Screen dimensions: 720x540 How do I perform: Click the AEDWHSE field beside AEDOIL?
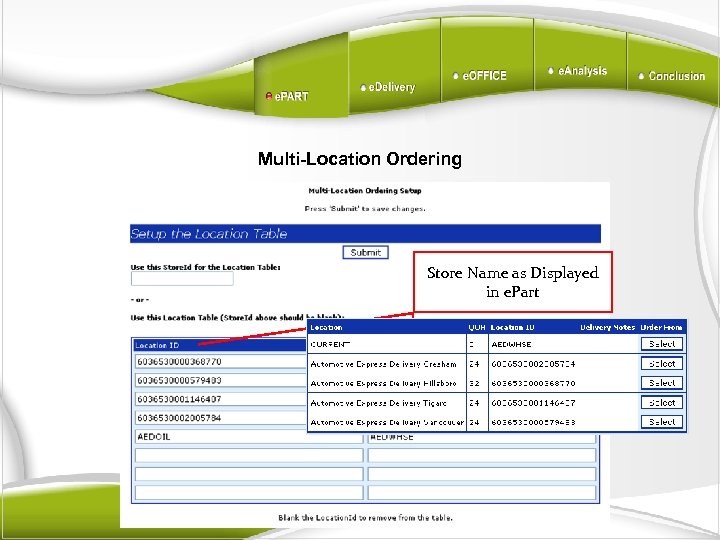coord(482,438)
